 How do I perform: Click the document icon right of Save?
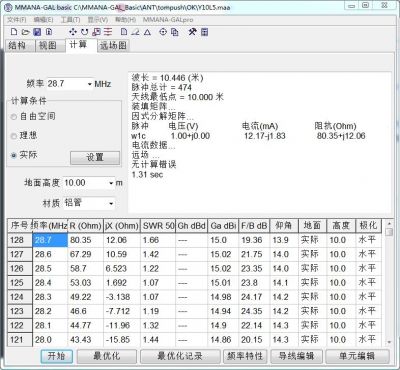(49, 32)
